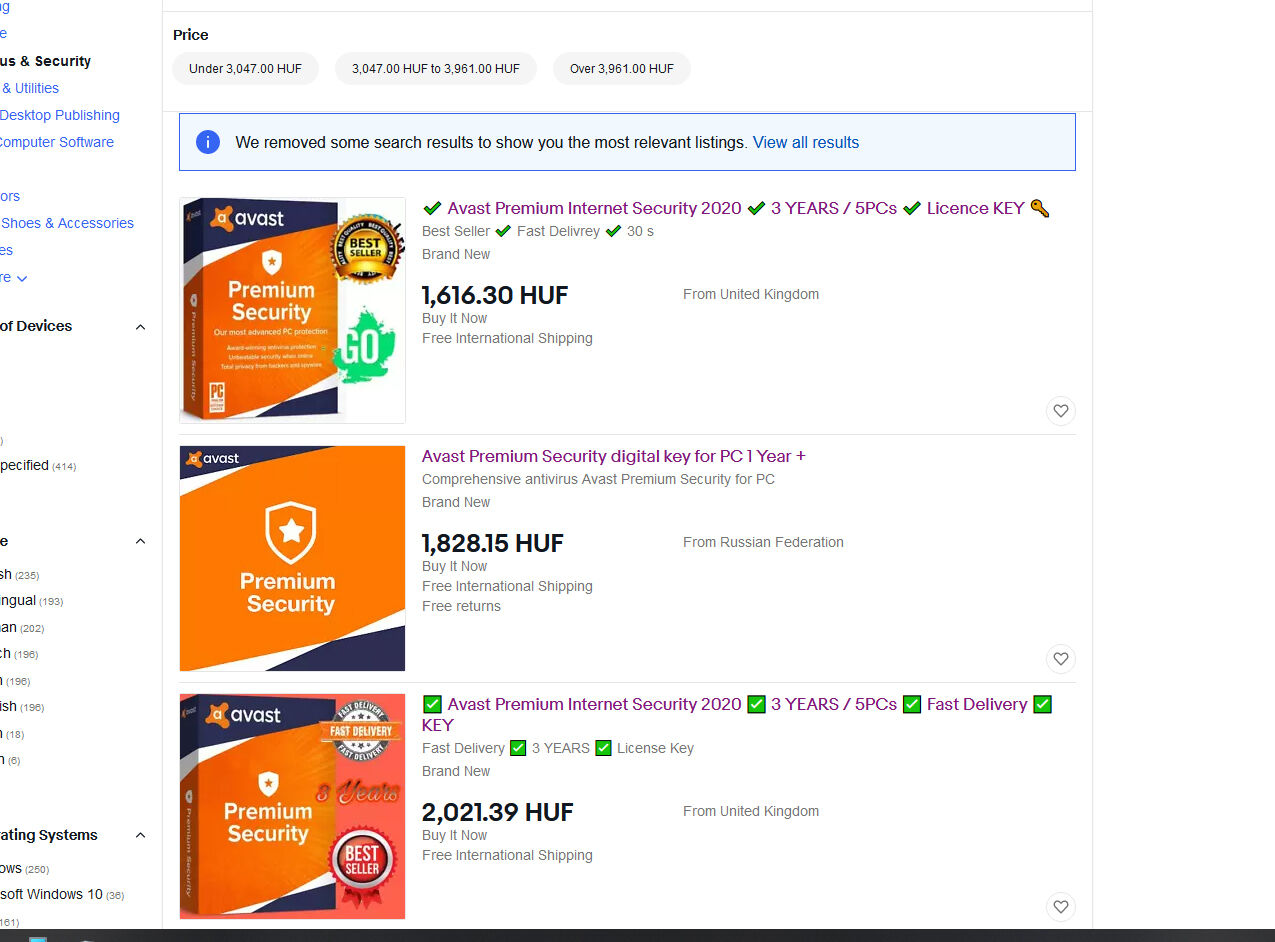
Task: Select the 'soft Windows 10 (36)' filter
Action: pos(62,894)
